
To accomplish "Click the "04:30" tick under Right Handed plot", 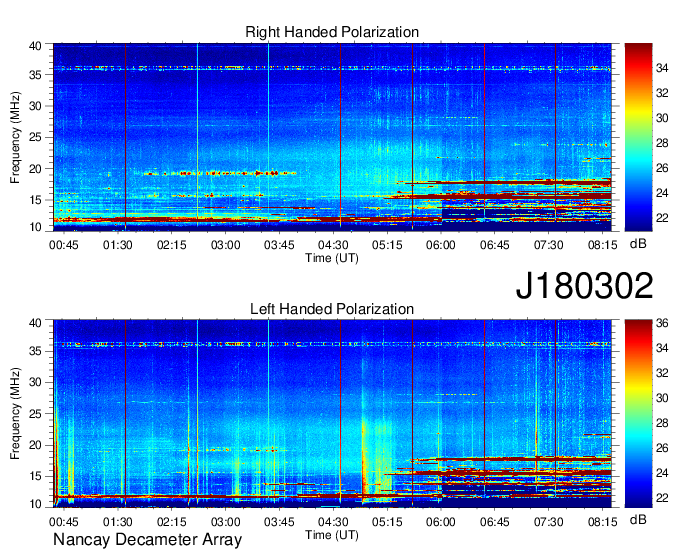I will click(333, 245).
